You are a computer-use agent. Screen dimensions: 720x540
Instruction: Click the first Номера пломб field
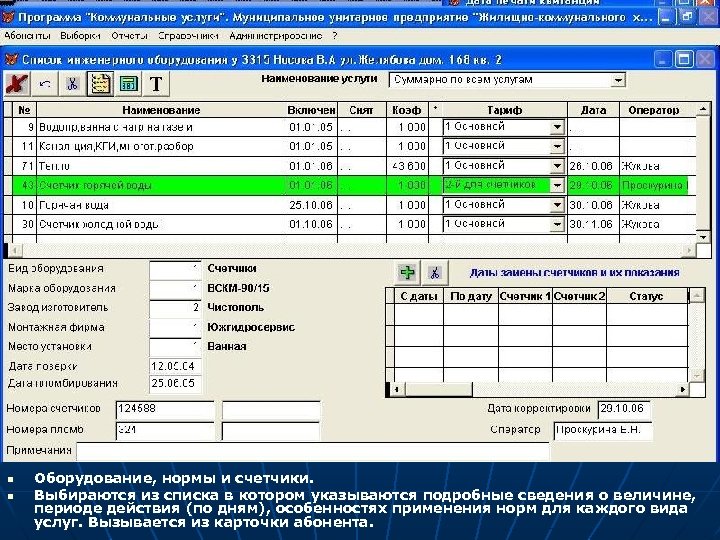coord(165,431)
